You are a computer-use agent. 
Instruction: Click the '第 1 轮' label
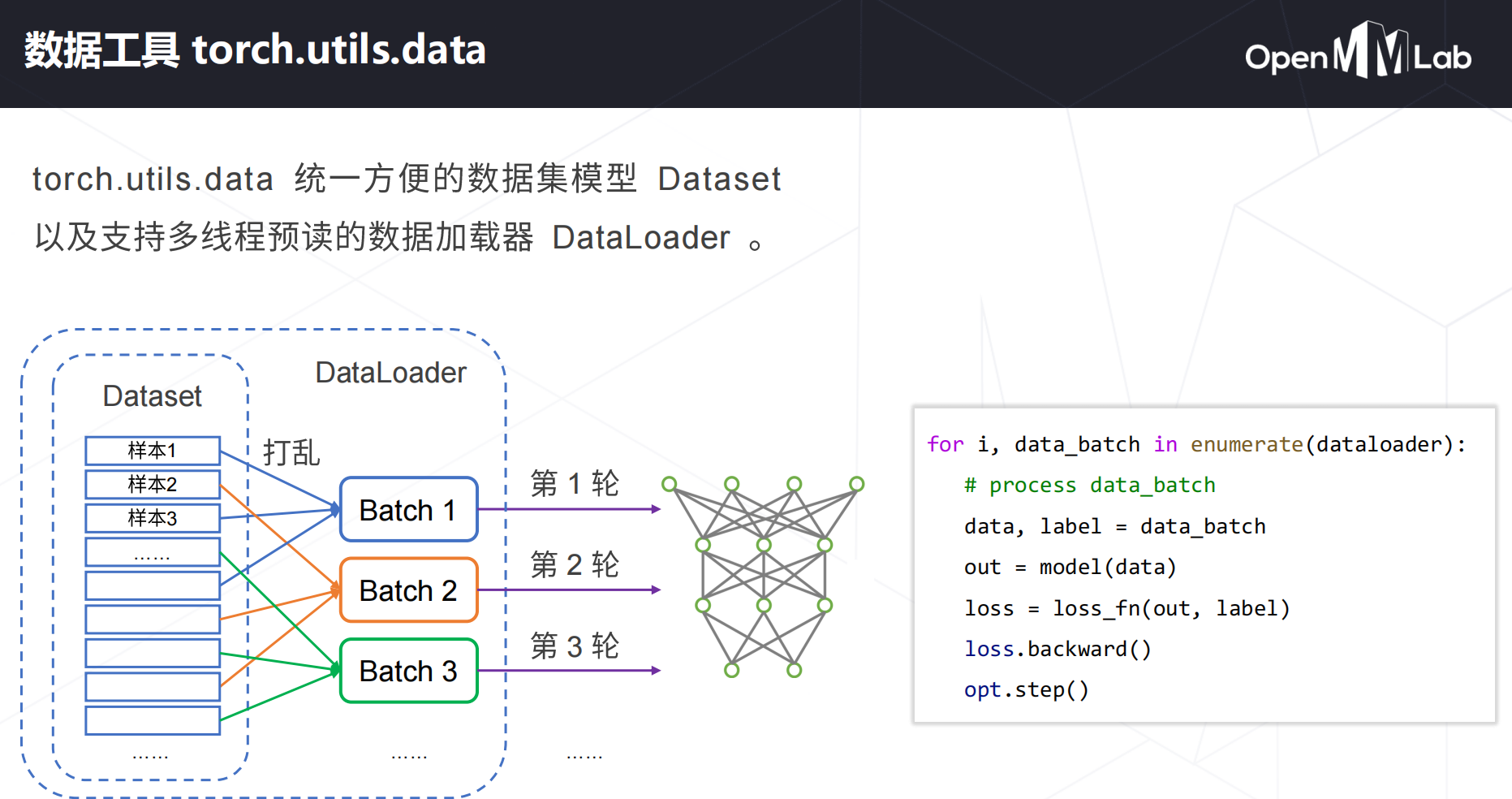point(575,483)
